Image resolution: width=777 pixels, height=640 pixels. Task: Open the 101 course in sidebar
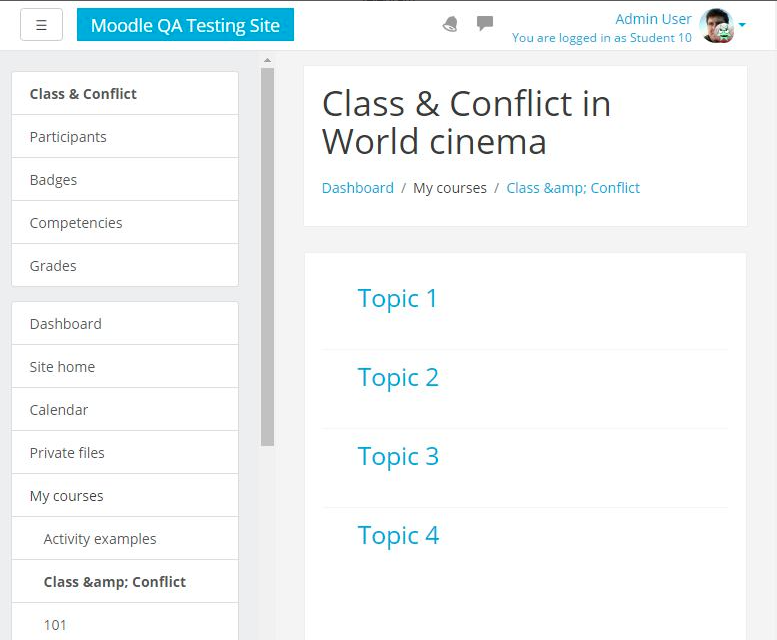(x=125, y=624)
